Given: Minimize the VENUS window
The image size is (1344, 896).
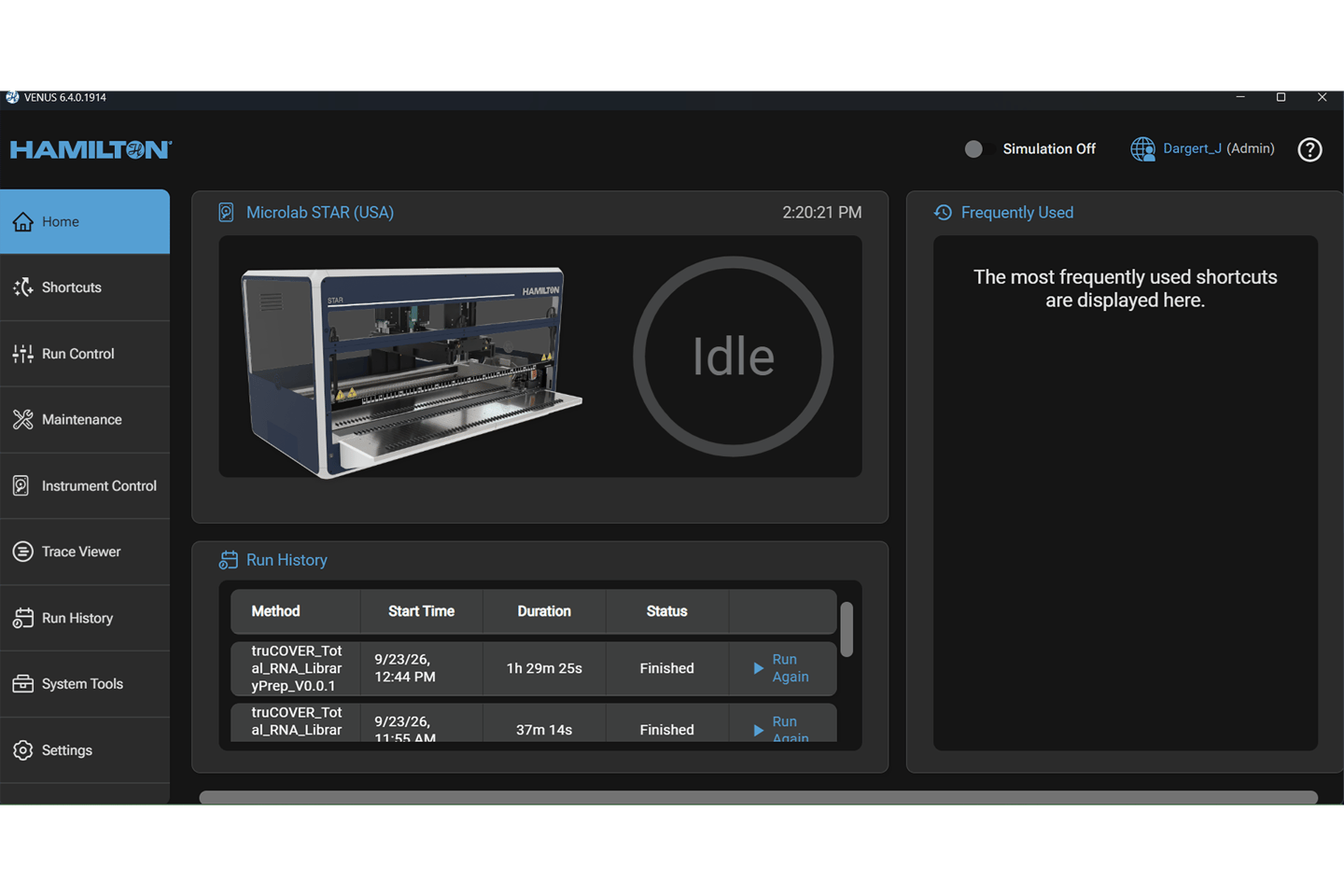Looking at the screenshot, I should pyautogui.click(x=1240, y=97).
